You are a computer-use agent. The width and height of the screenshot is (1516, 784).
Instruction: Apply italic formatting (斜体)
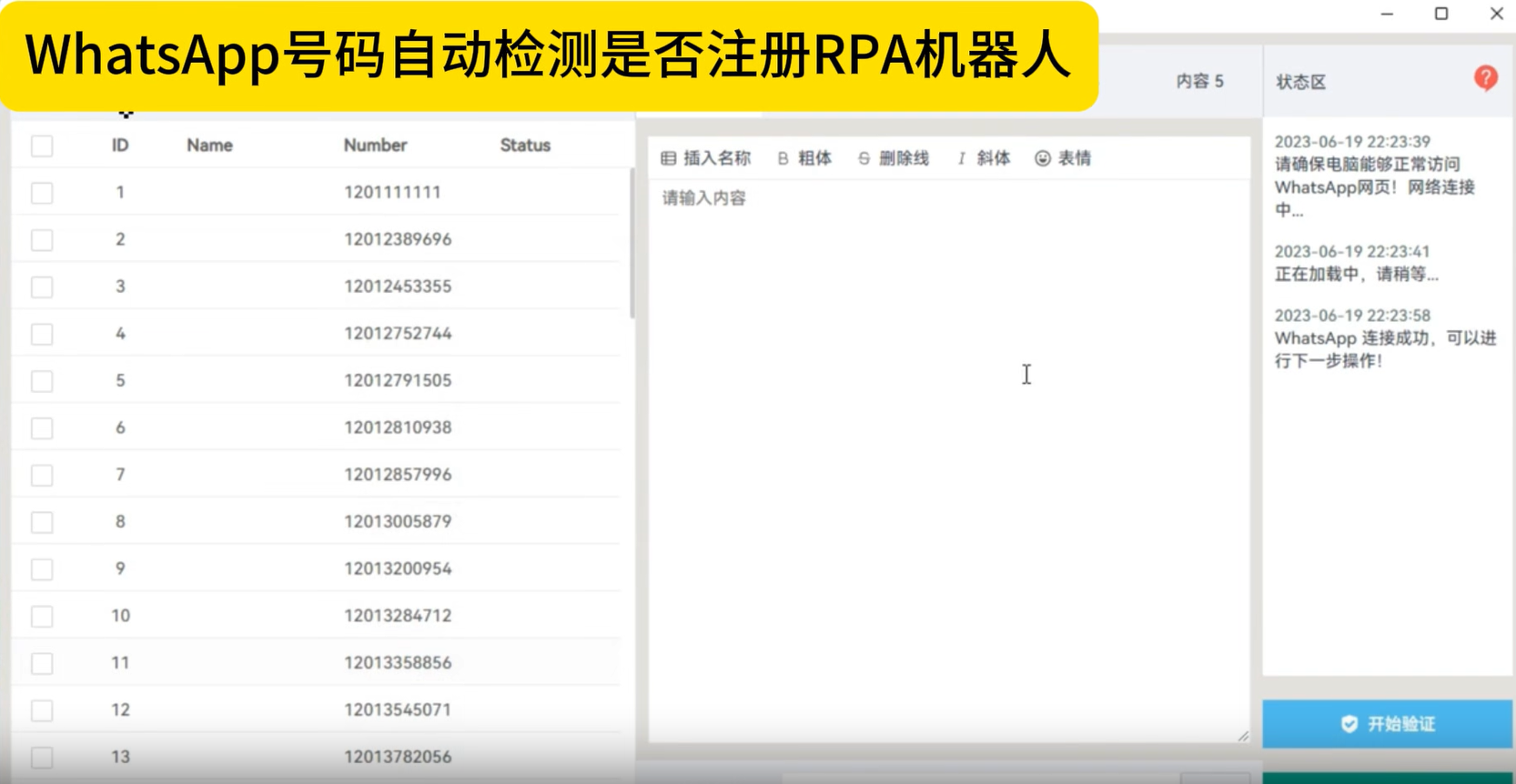983,158
